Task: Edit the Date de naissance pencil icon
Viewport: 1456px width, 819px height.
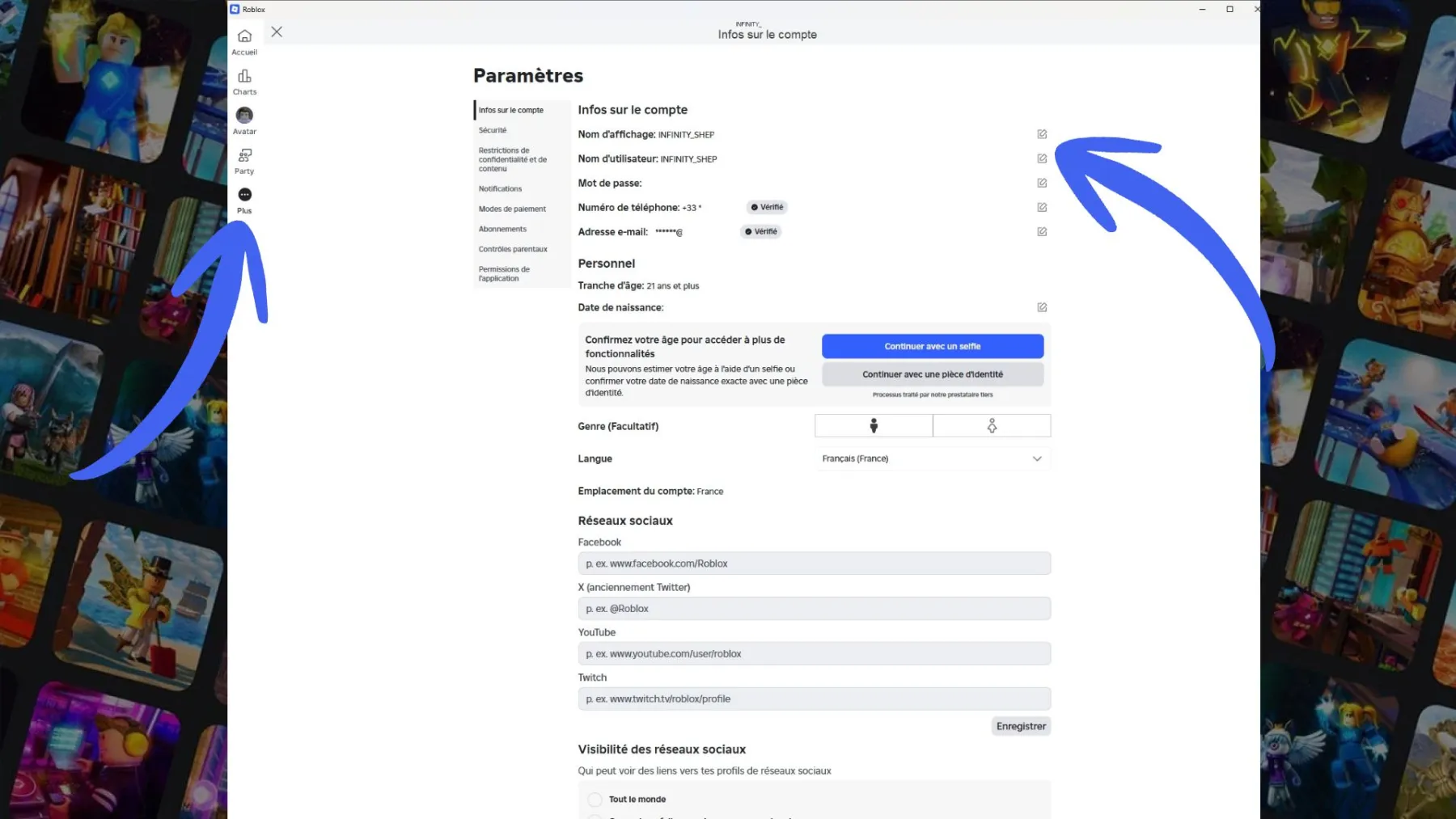Action: 1042,307
